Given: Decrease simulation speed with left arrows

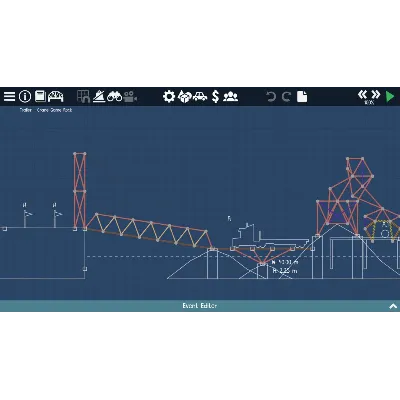Looking at the screenshot, I should click(362, 94).
